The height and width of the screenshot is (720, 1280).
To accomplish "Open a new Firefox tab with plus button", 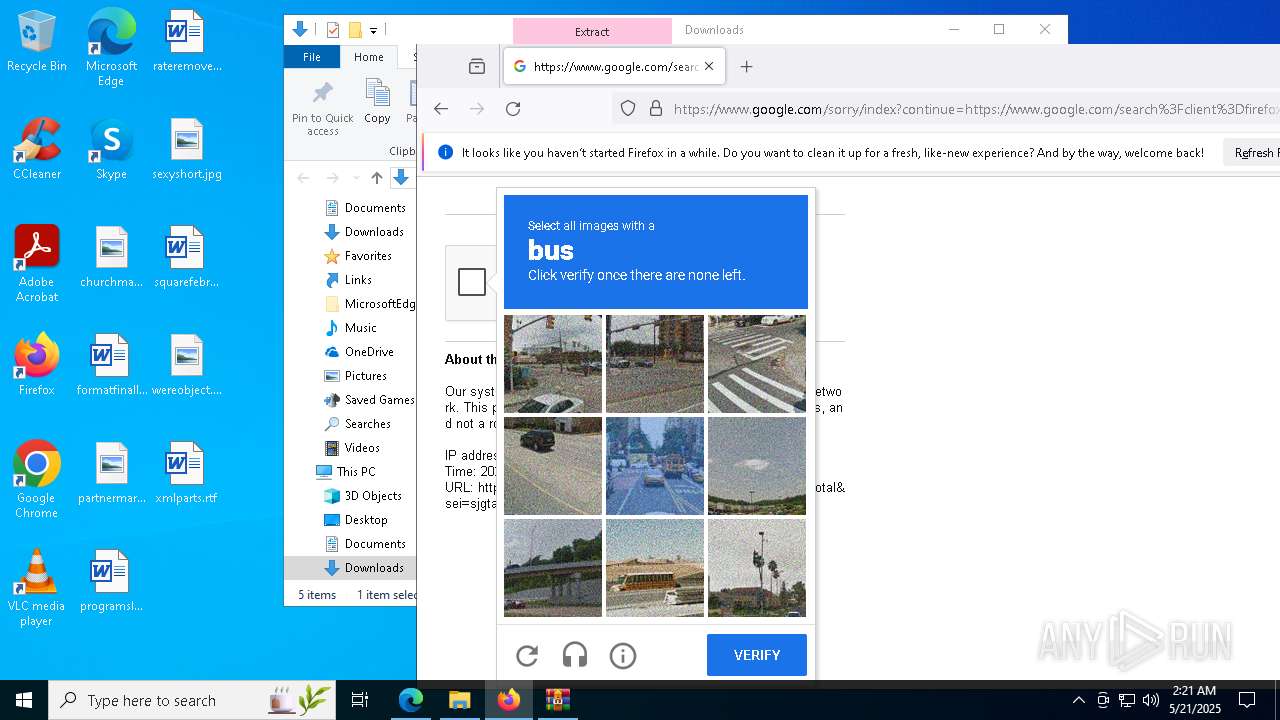I will [746, 67].
